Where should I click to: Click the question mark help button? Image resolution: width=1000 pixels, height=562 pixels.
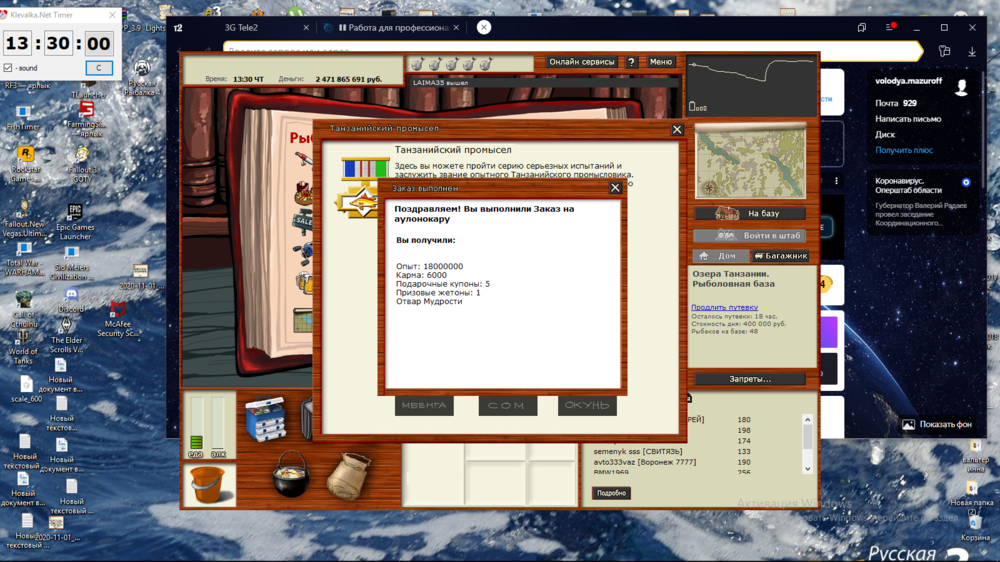632,62
